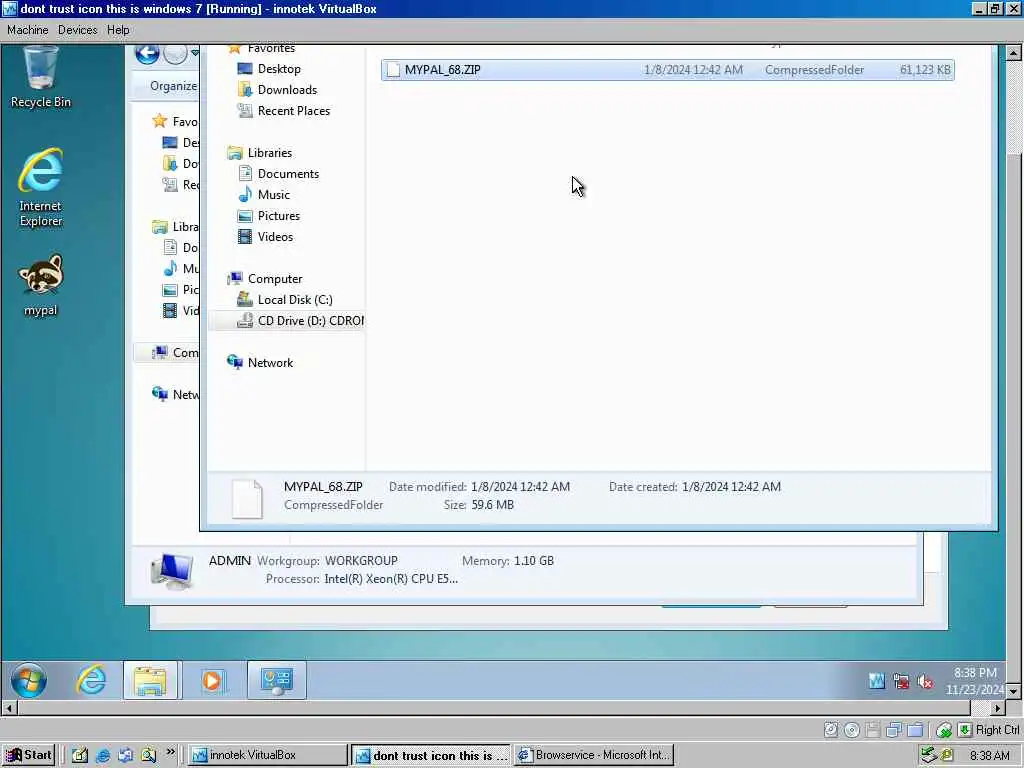1024x768 pixels.
Task: Open the Music library in front Explorer
Action: click(274, 195)
